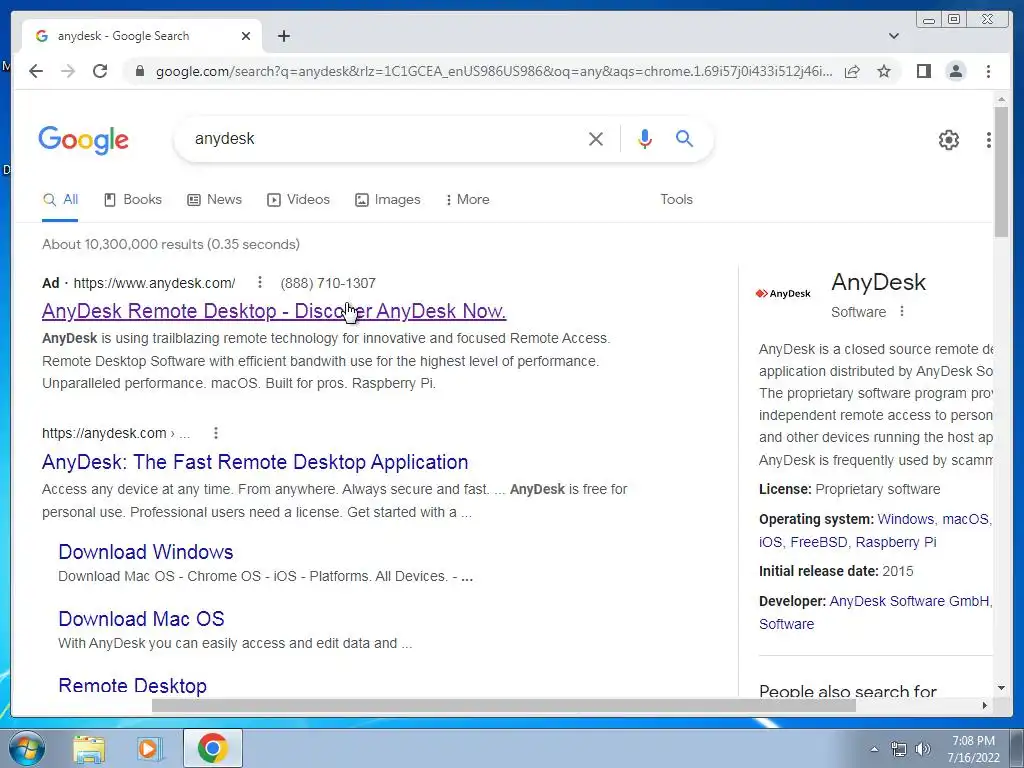Select the All results tab
Viewport: 1024px width, 768px height.
tap(60, 200)
